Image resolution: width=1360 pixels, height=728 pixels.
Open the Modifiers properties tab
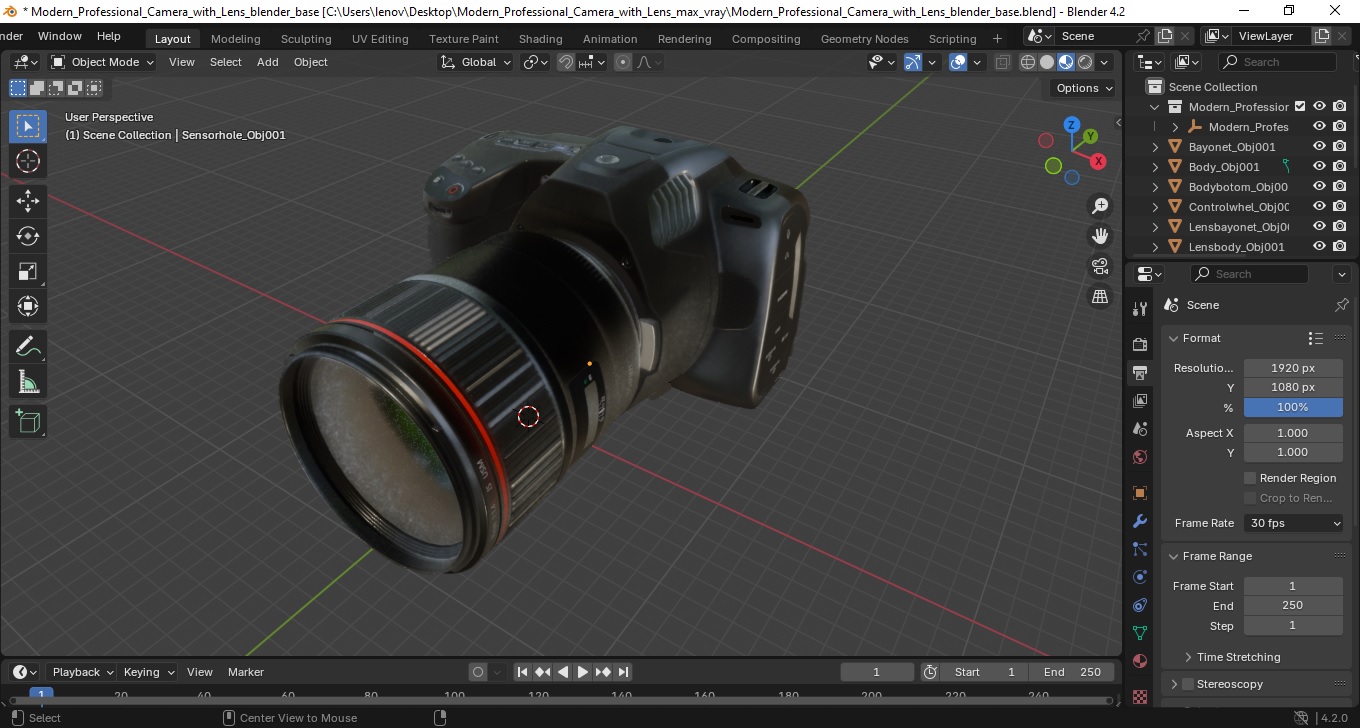pos(1139,521)
